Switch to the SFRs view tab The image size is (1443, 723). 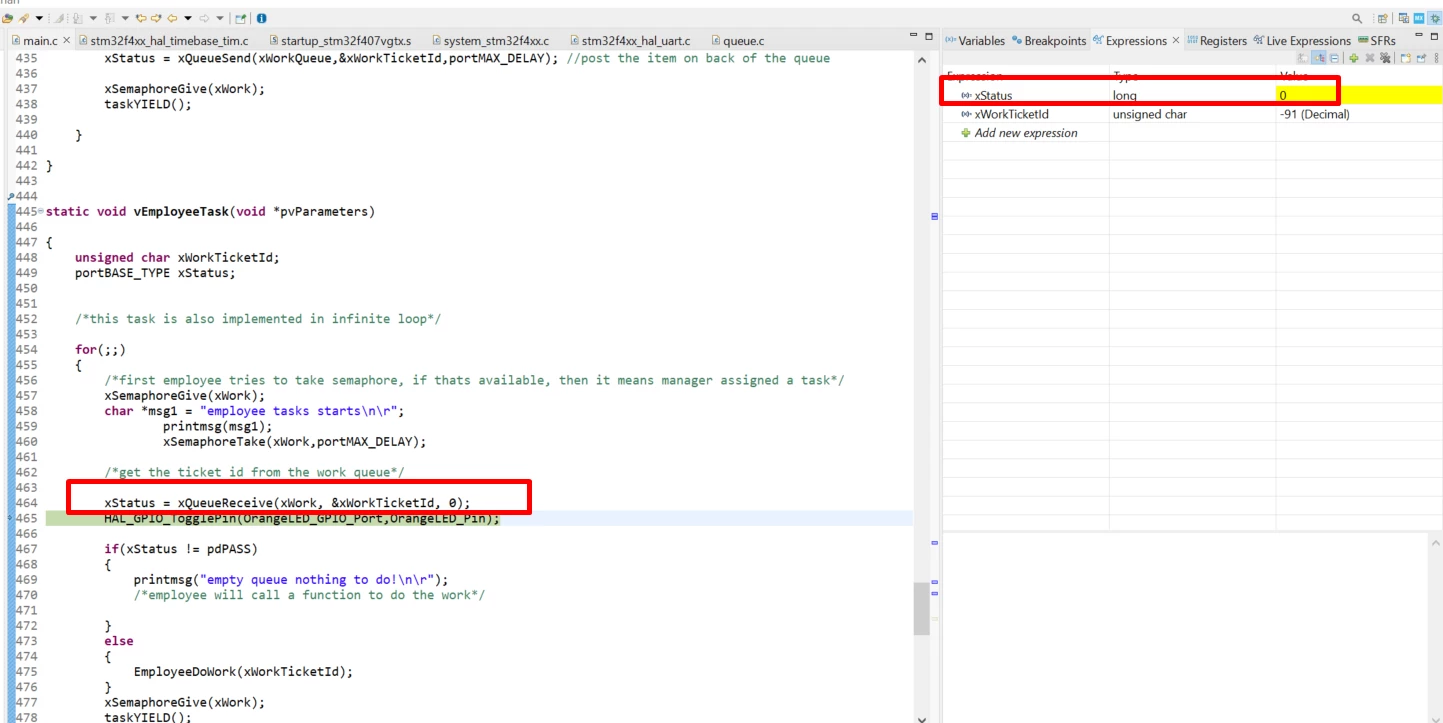(1377, 41)
